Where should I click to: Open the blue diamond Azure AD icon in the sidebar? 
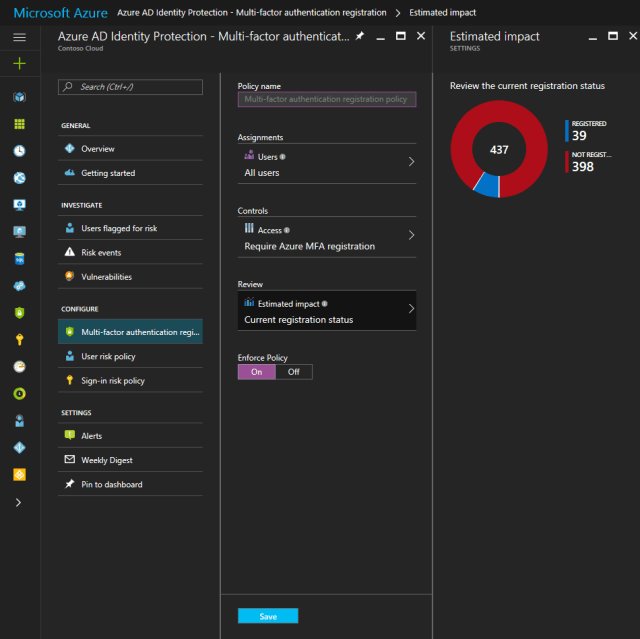coord(19,448)
